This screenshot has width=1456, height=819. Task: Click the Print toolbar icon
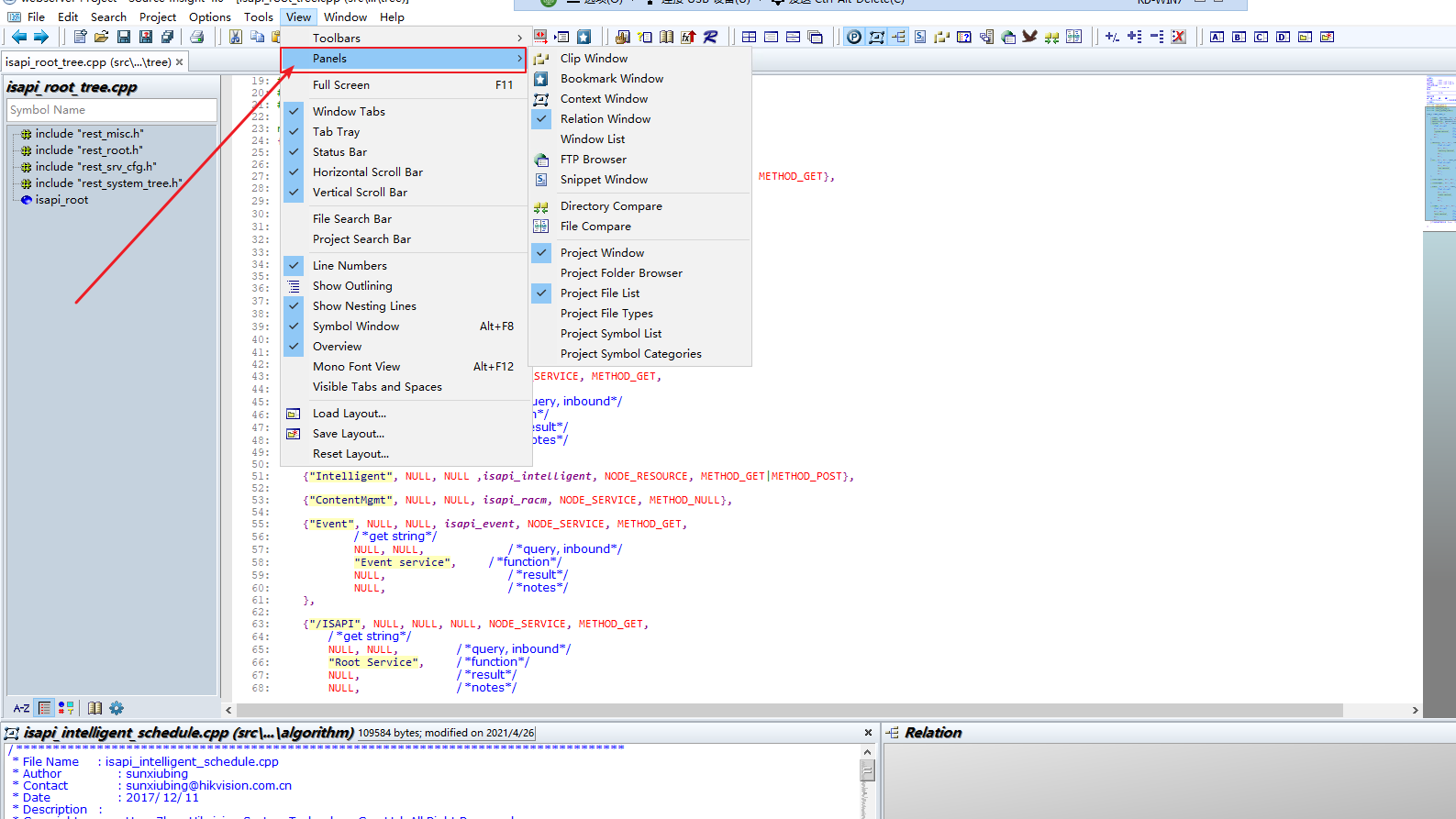[x=196, y=37]
